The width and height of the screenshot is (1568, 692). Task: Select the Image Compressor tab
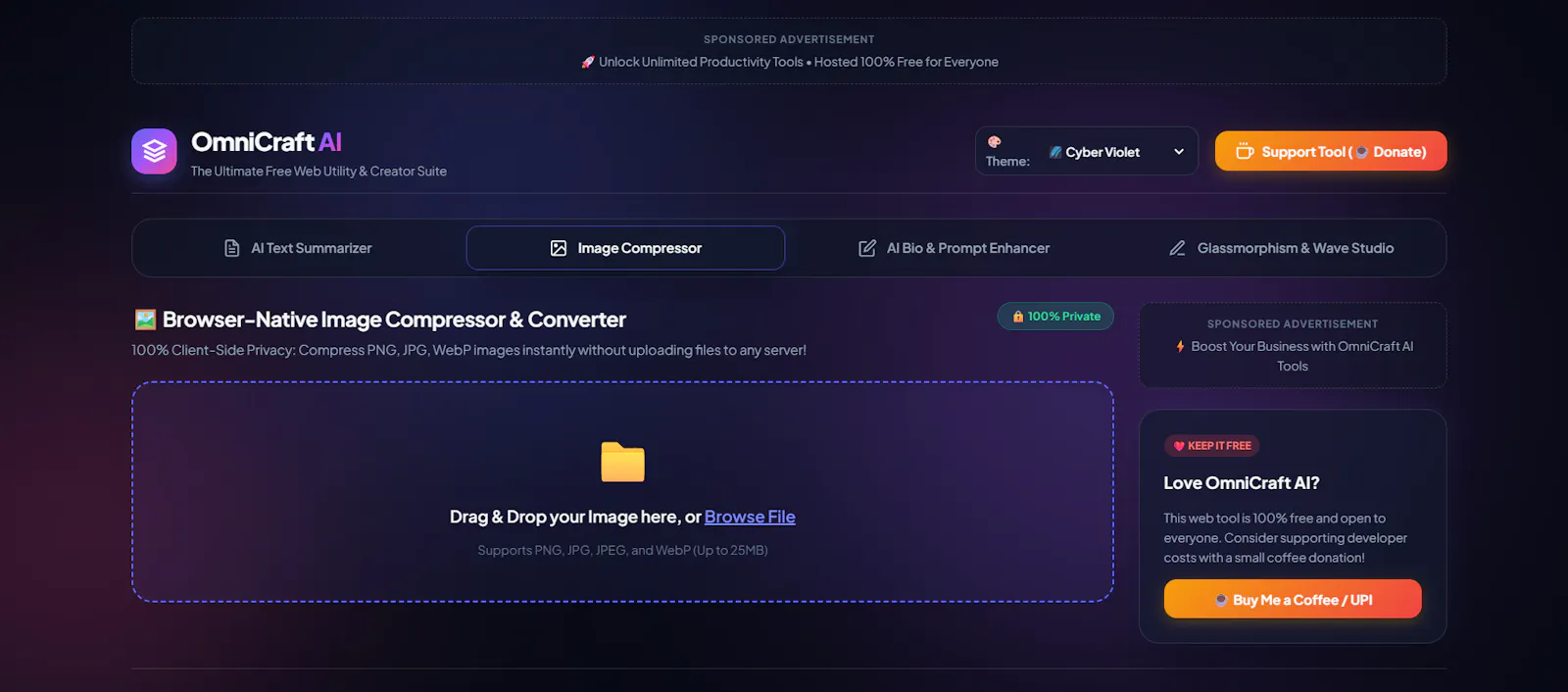[x=625, y=248]
